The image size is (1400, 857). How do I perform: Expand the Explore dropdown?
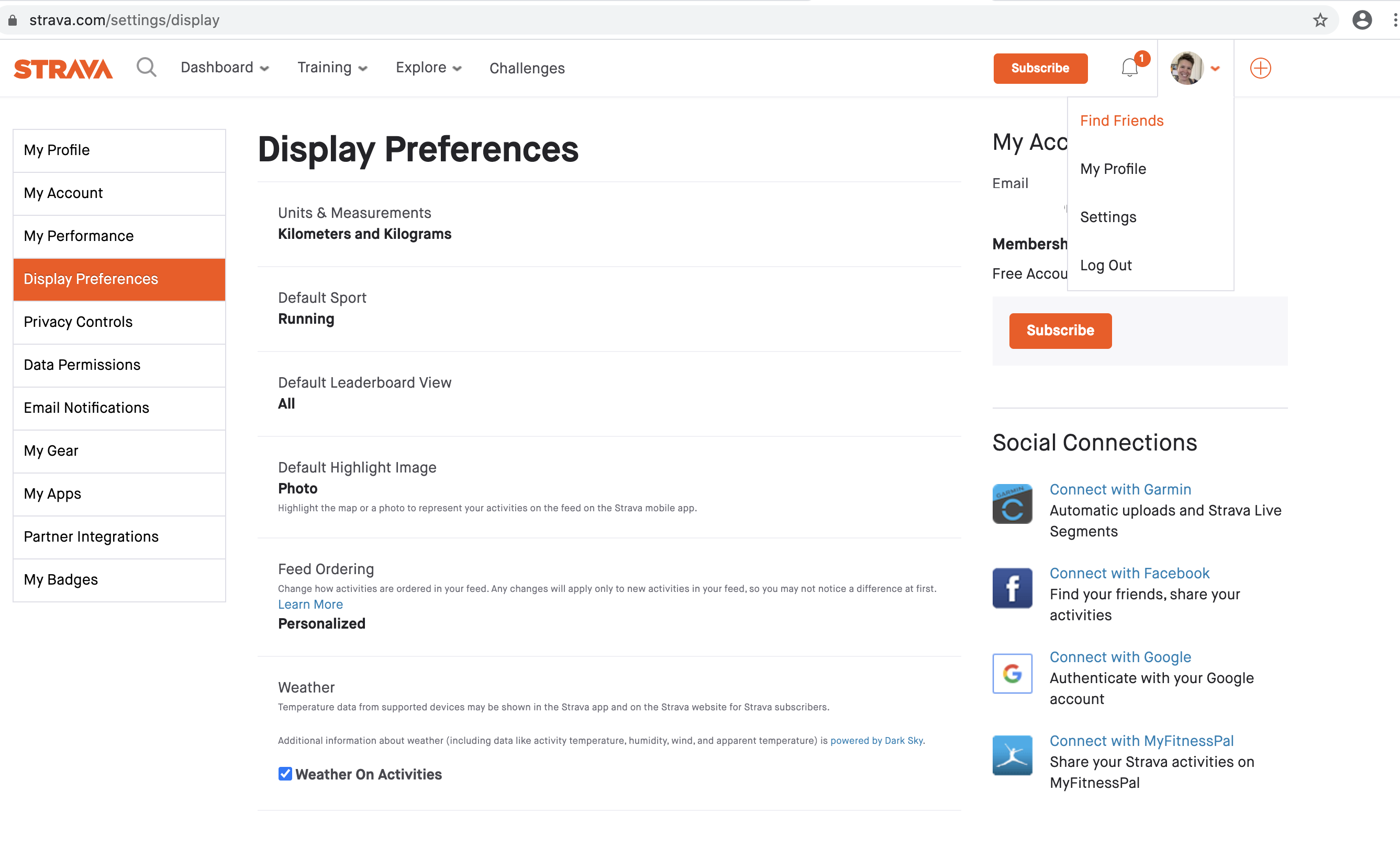[x=428, y=68]
